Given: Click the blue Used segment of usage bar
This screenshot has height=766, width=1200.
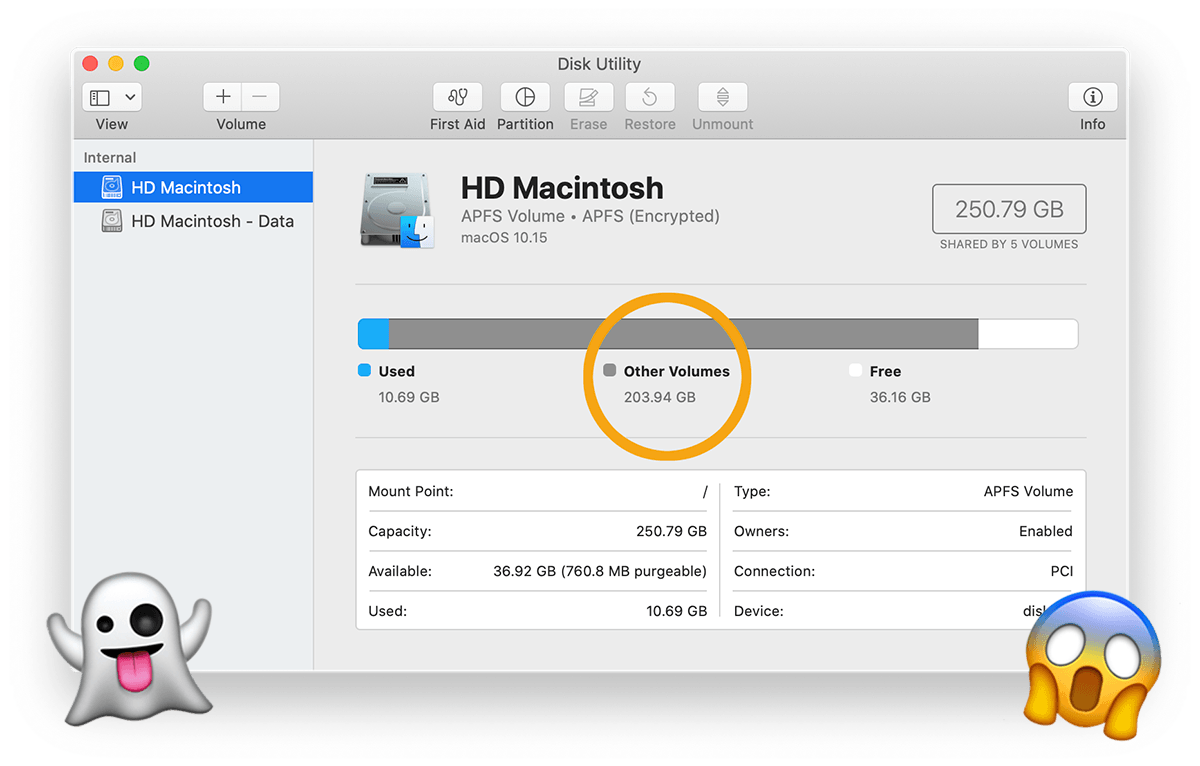Looking at the screenshot, I should point(374,334).
